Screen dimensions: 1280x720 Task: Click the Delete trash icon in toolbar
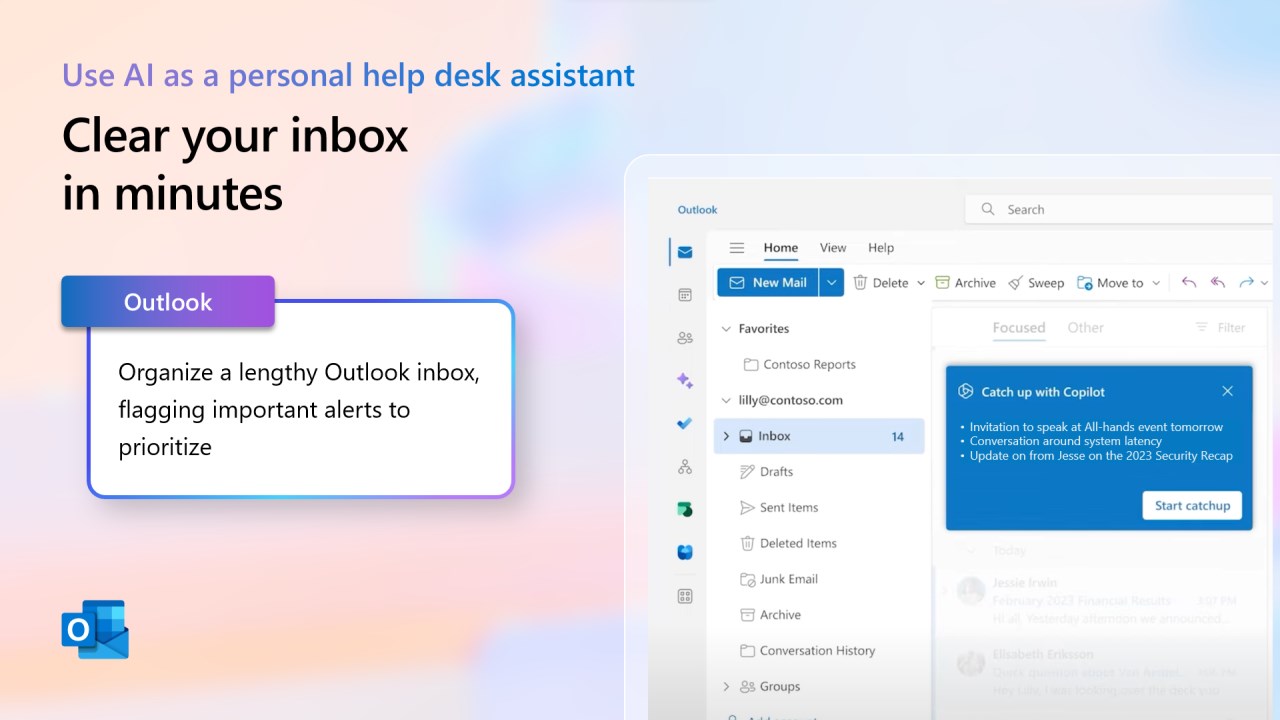coord(860,283)
